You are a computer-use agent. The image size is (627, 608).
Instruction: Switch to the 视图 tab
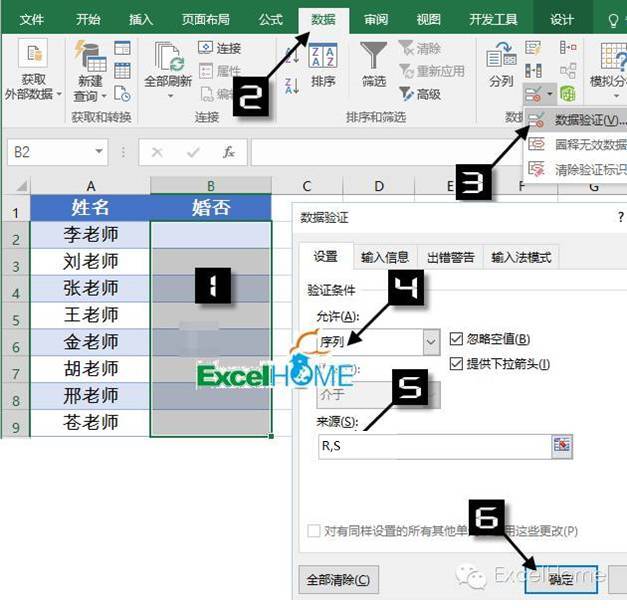[428, 19]
